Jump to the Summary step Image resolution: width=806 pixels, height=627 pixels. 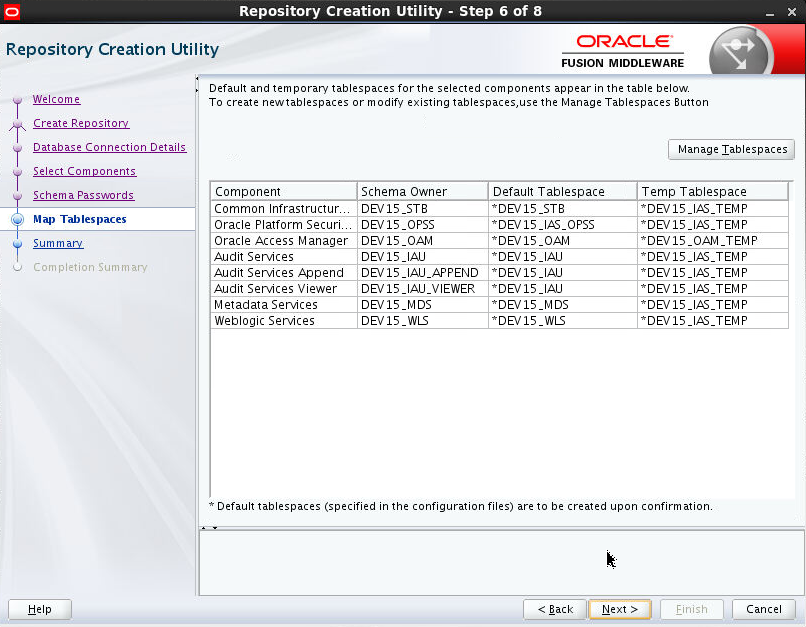point(58,243)
